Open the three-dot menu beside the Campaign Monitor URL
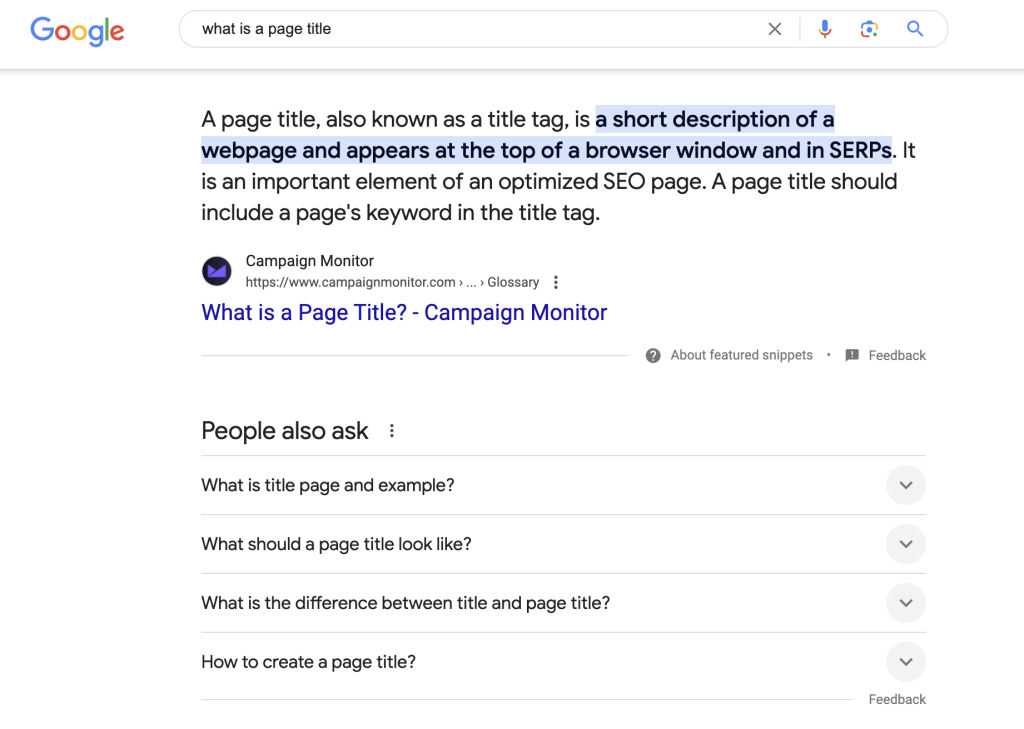This screenshot has width=1024, height=729. (555, 282)
